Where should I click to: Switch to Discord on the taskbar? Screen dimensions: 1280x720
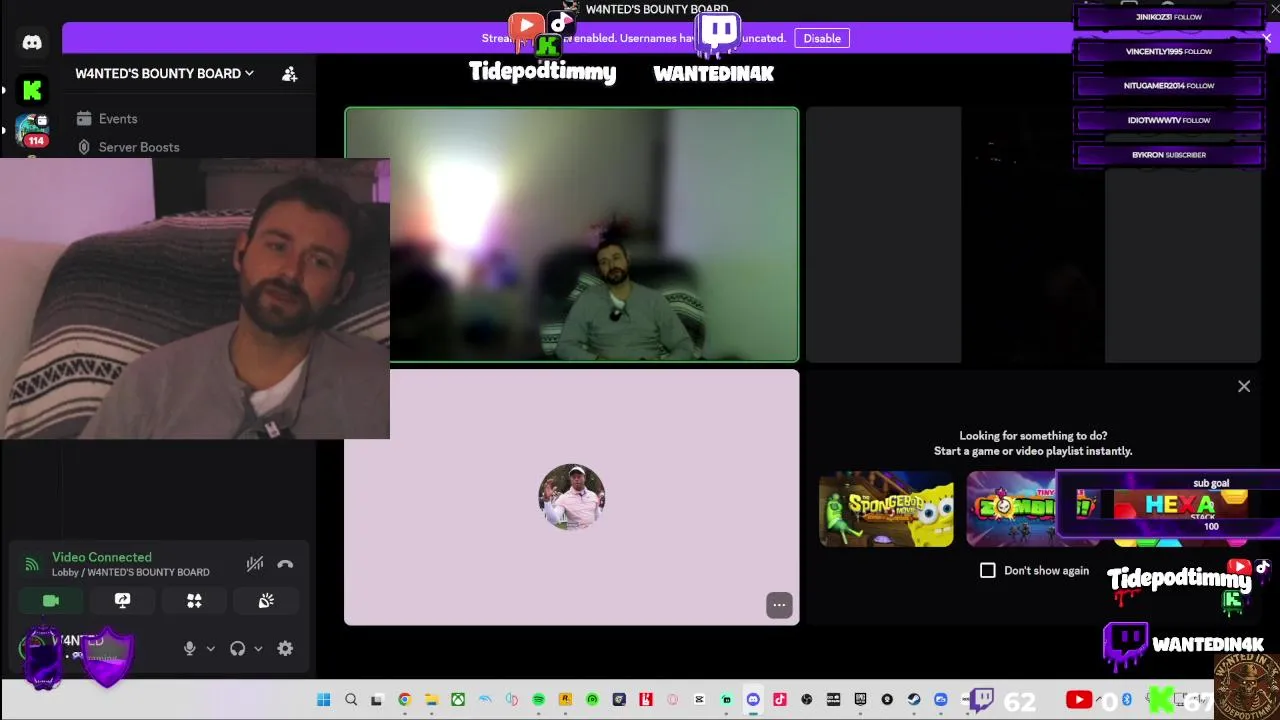point(753,700)
